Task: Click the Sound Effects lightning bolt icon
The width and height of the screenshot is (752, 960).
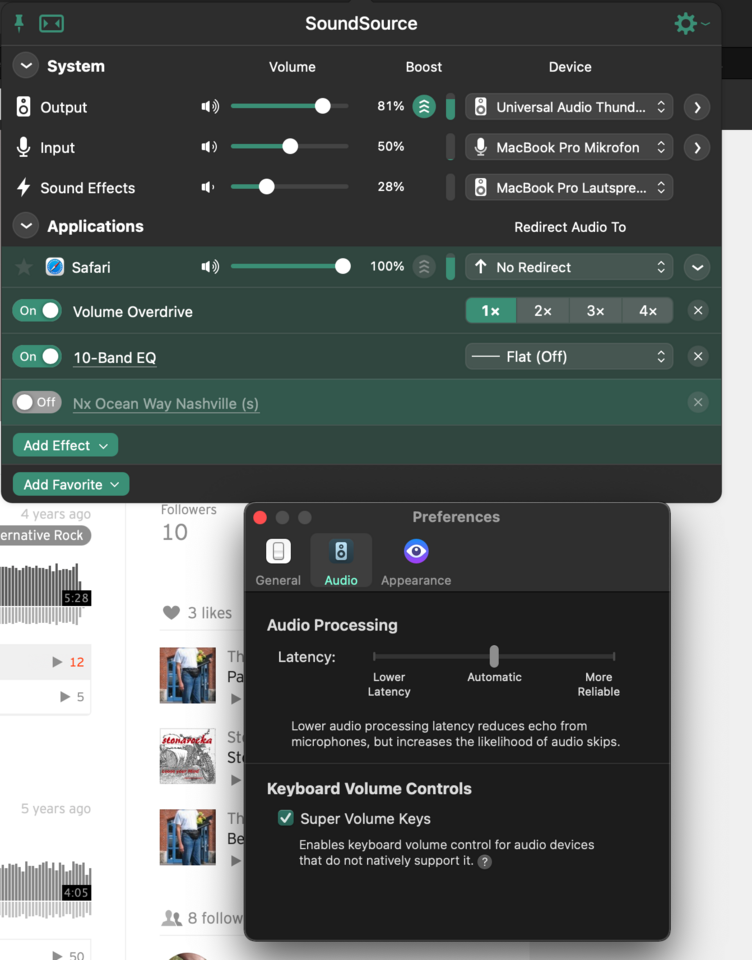Action: (x=23, y=187)
